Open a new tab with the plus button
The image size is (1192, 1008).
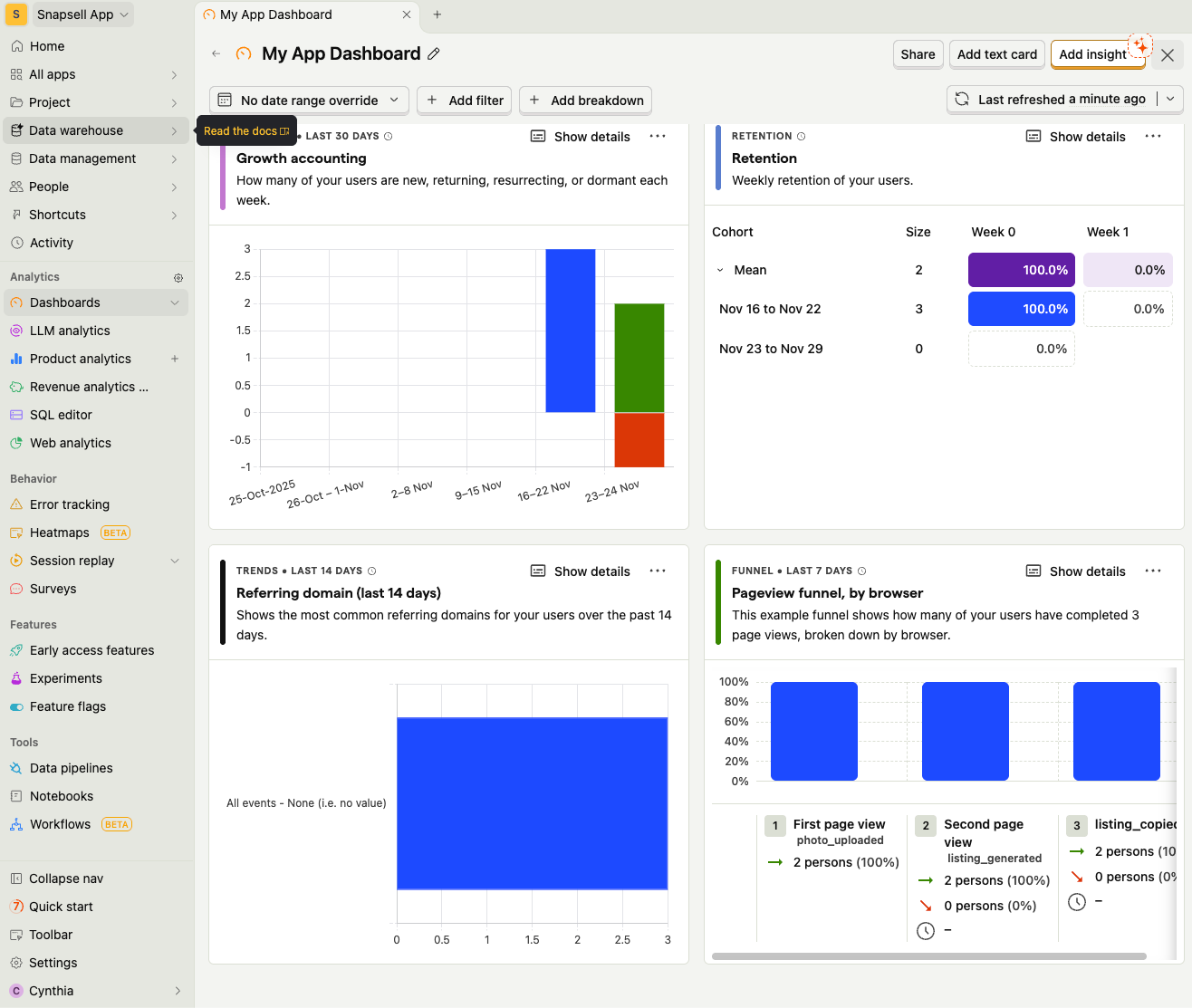click(437, 14)
